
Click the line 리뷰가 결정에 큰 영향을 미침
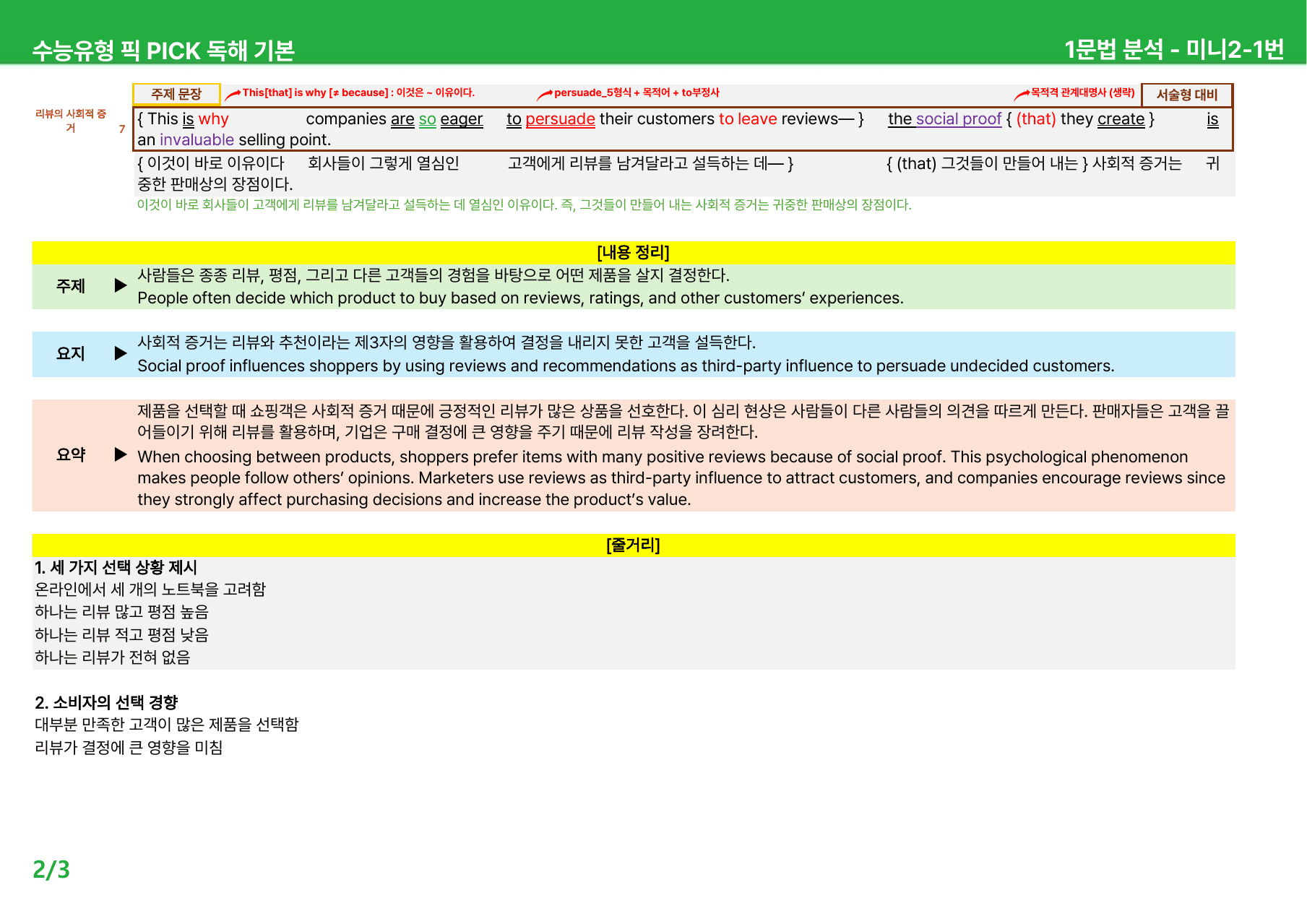click(129, 748)
